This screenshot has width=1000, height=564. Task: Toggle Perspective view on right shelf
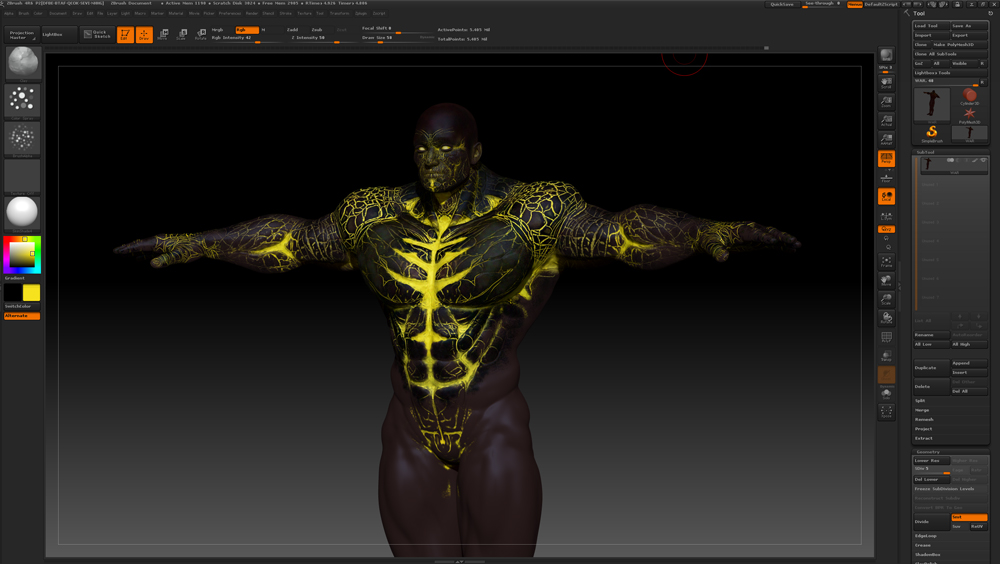(x=886, y=158)
